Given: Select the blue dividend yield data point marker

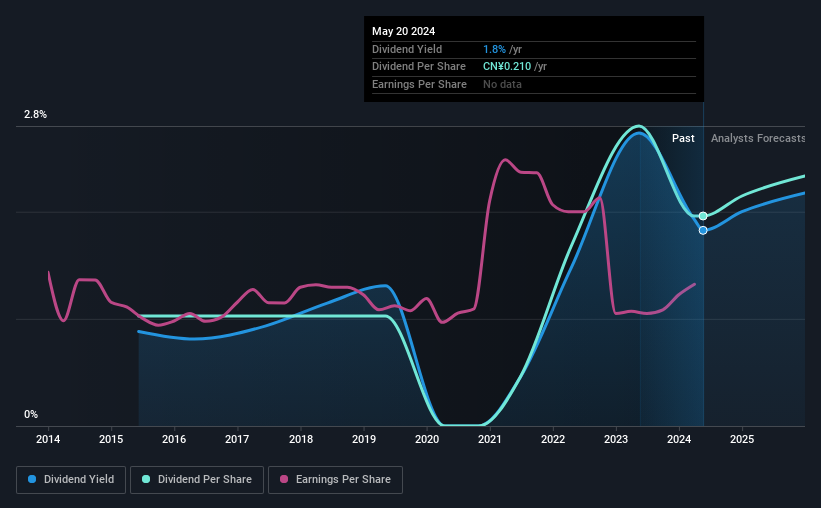Looking at the screenshot, I should point(703,230).
